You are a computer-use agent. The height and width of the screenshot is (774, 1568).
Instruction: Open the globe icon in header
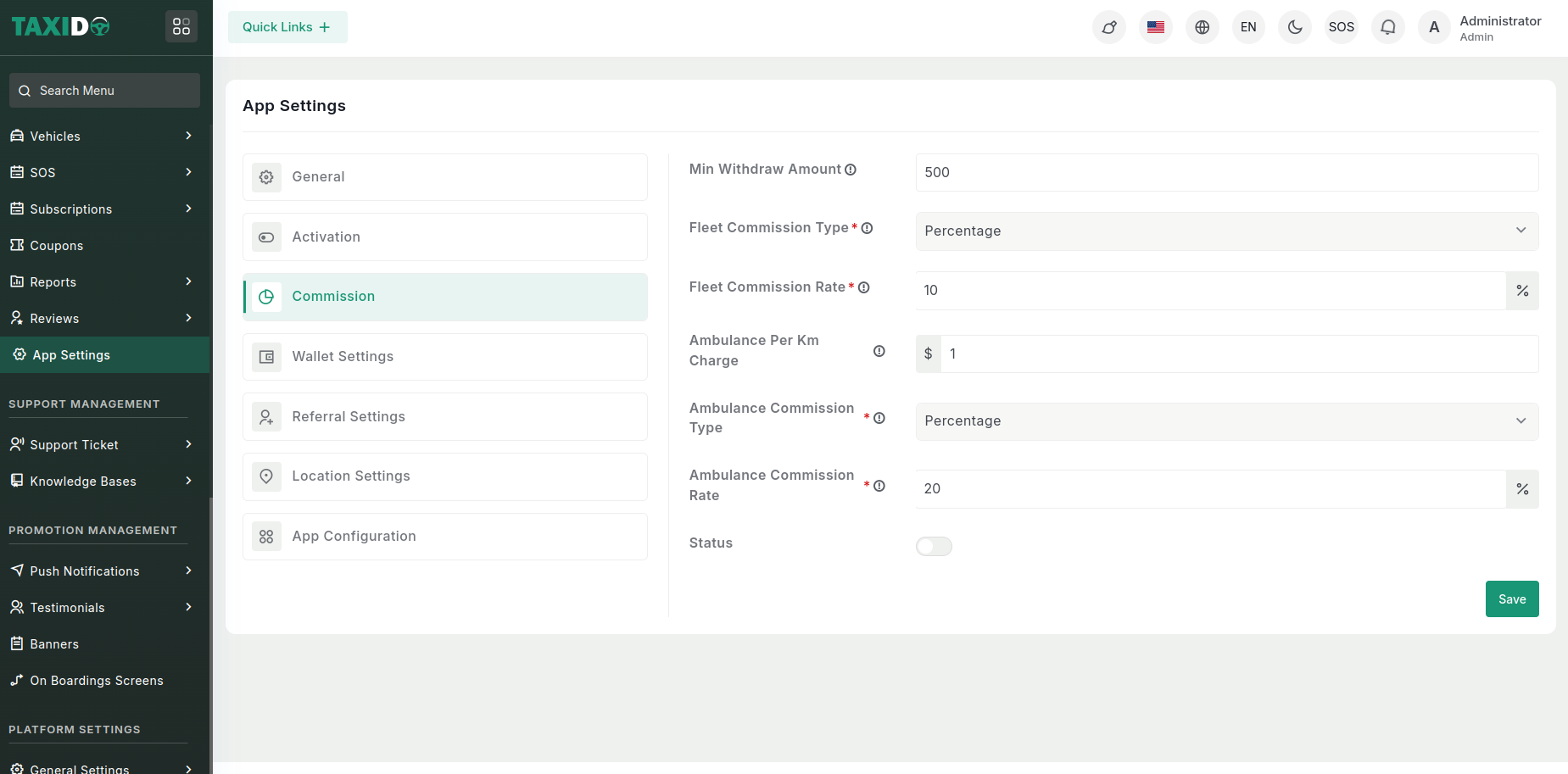point(1202,27)
